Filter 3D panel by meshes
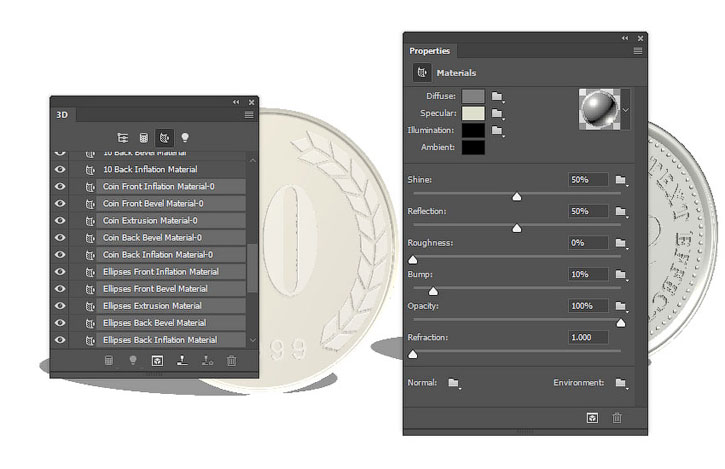Viewport: 725px width, 469px height. pos(143,137)
